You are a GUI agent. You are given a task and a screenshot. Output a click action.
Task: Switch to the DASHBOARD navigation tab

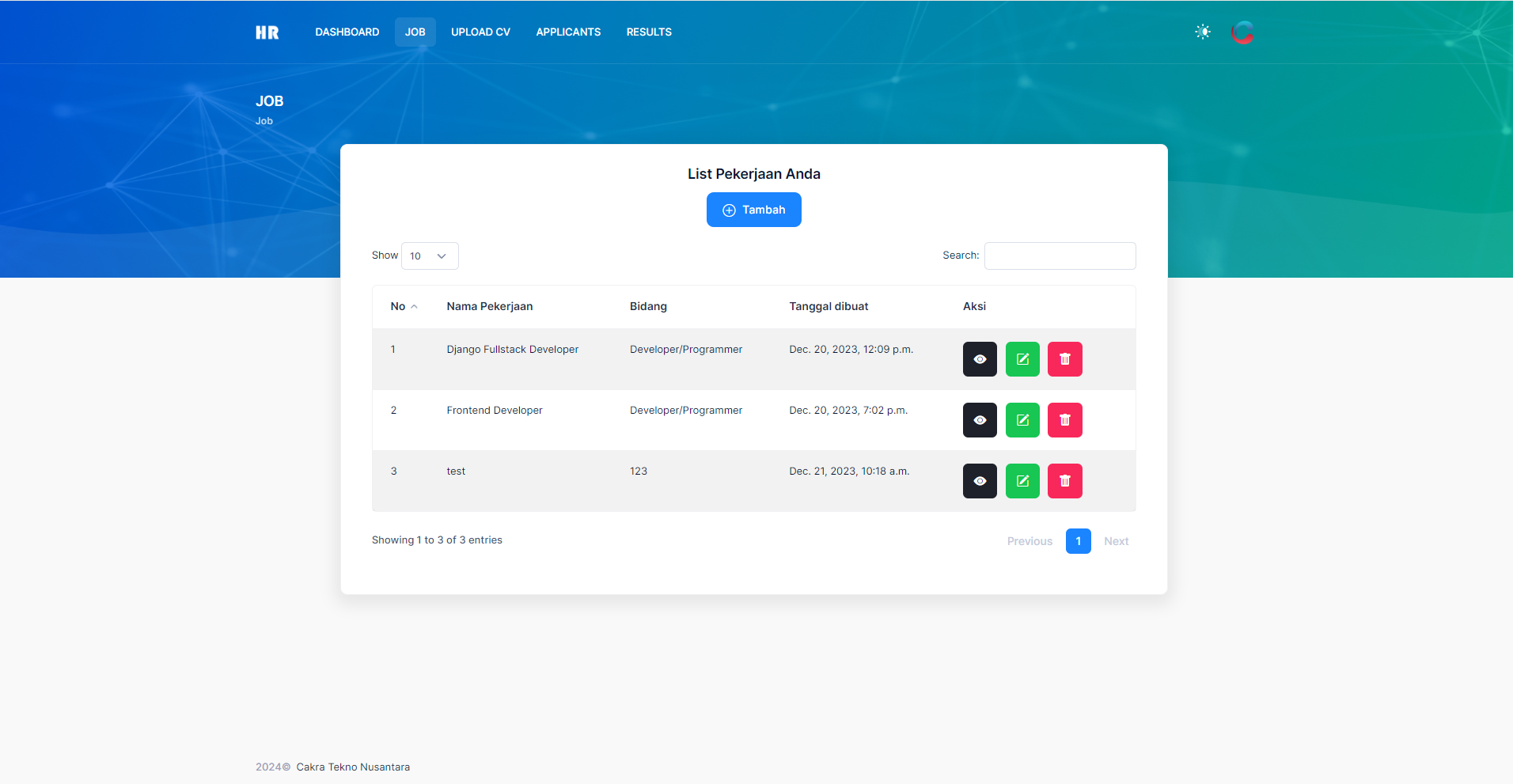pyautogui.click(x=347, y=32)
